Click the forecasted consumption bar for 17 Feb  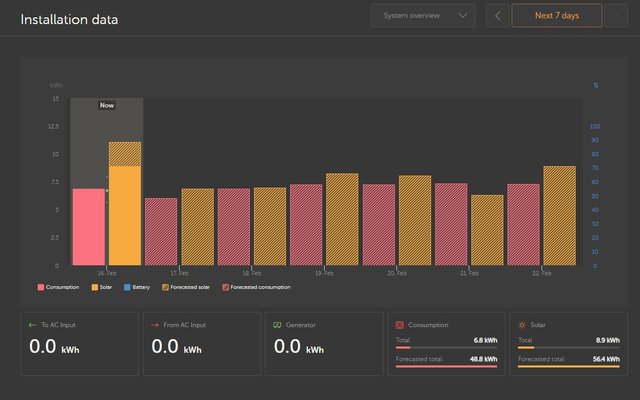(161, 232)
